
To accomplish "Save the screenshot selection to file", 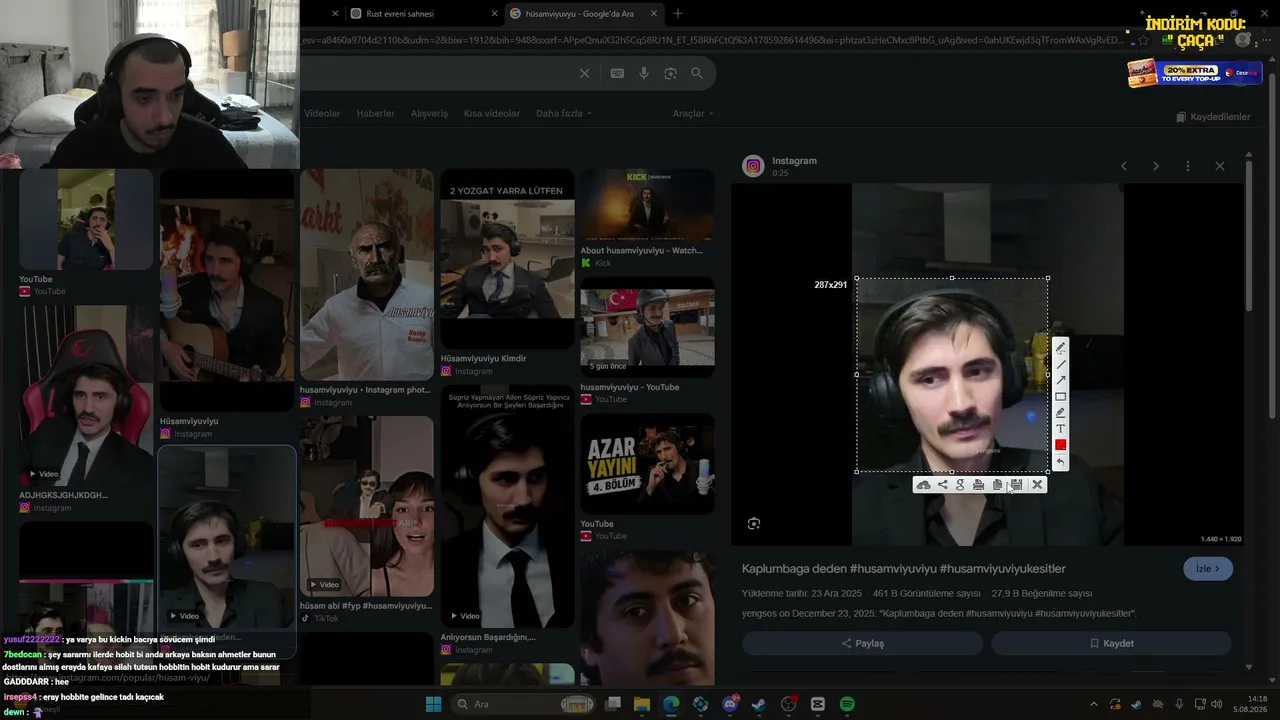I will point(1016,485).
